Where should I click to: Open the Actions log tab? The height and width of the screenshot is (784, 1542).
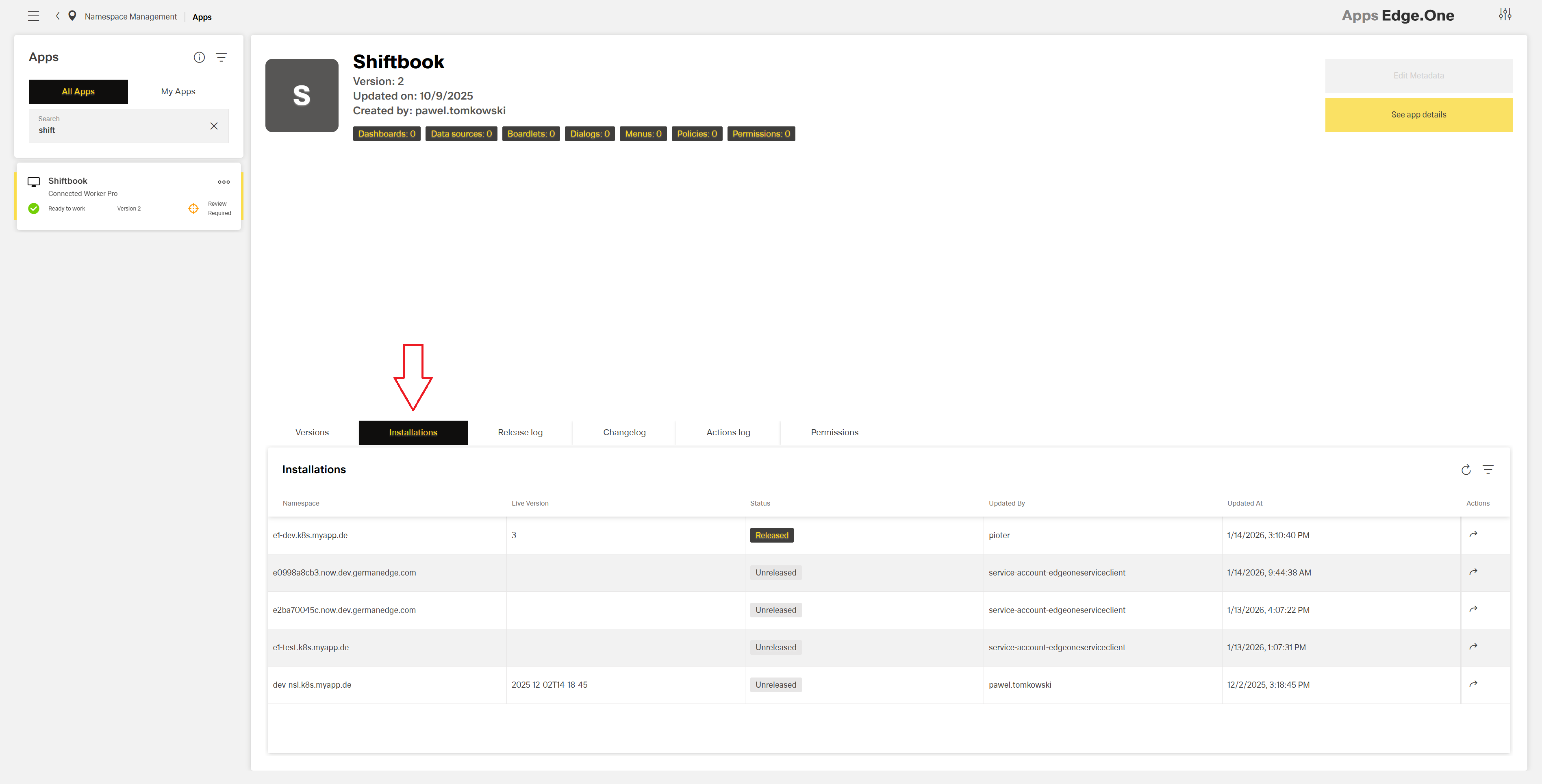[728, 433]
